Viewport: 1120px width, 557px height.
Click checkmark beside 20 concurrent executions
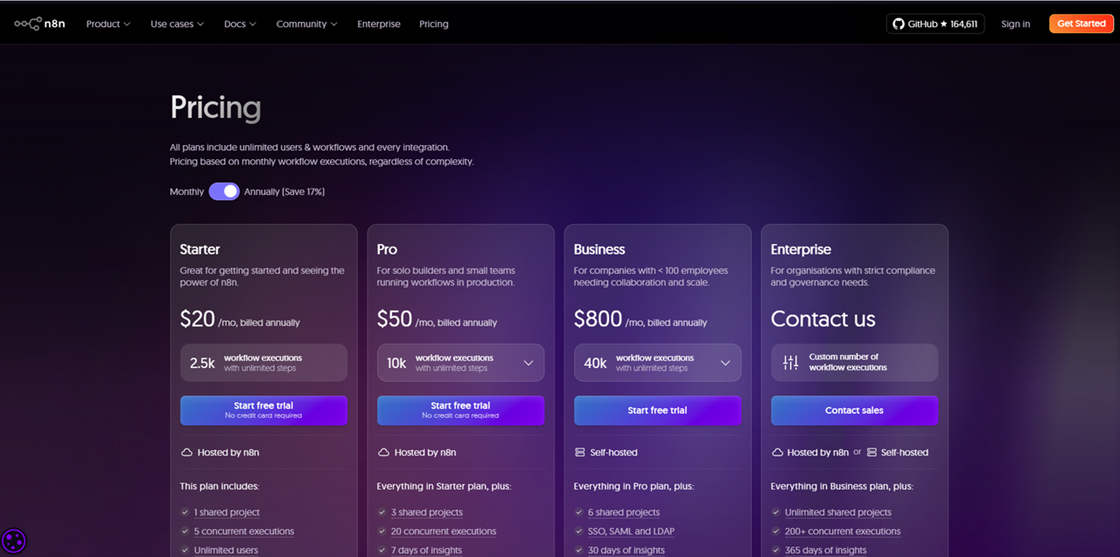[x=382, y=531]
